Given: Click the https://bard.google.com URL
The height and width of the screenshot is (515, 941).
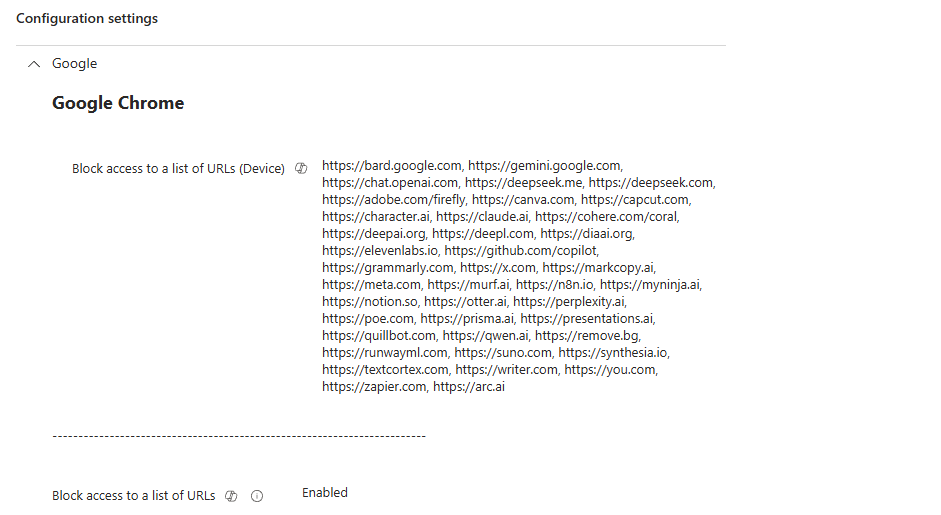Looking at the screenshot, I should click(x=392, y=166).
